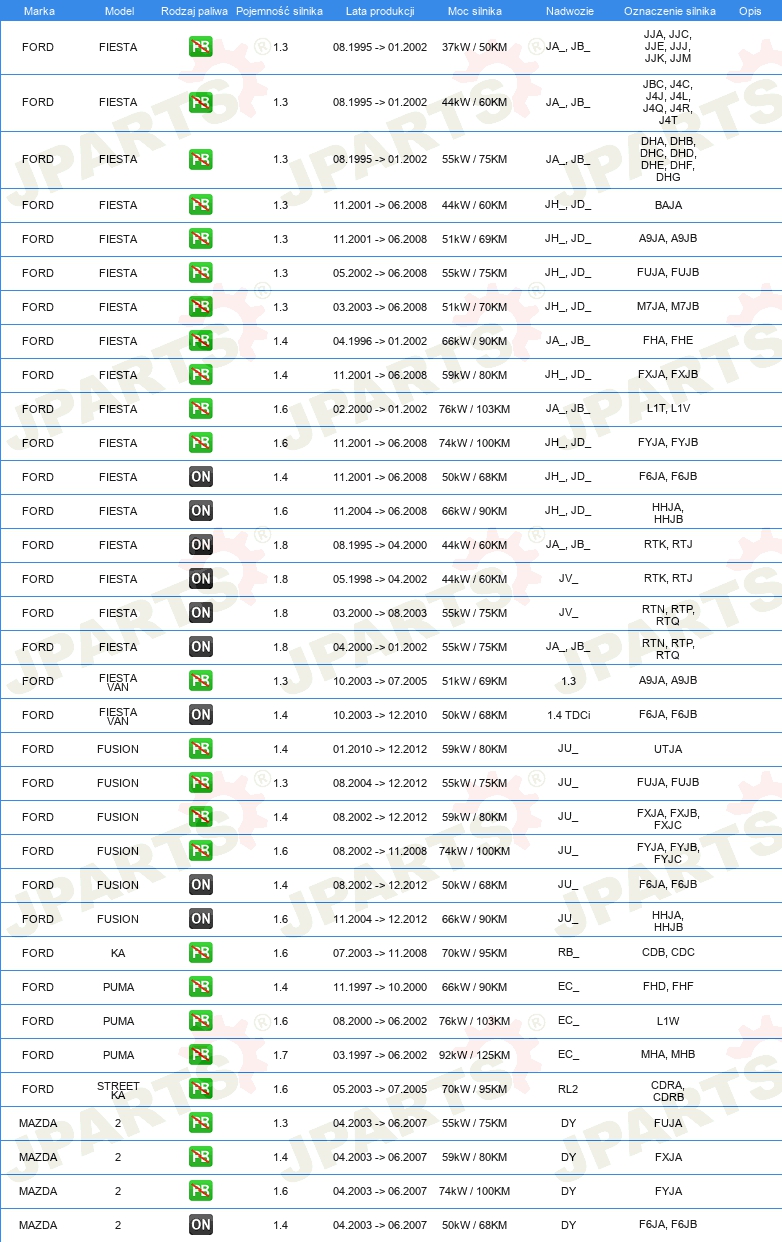Click the FIESTA VAN model in the 1.4 TDCi row
782x1242 pixels.
(118, 715)
